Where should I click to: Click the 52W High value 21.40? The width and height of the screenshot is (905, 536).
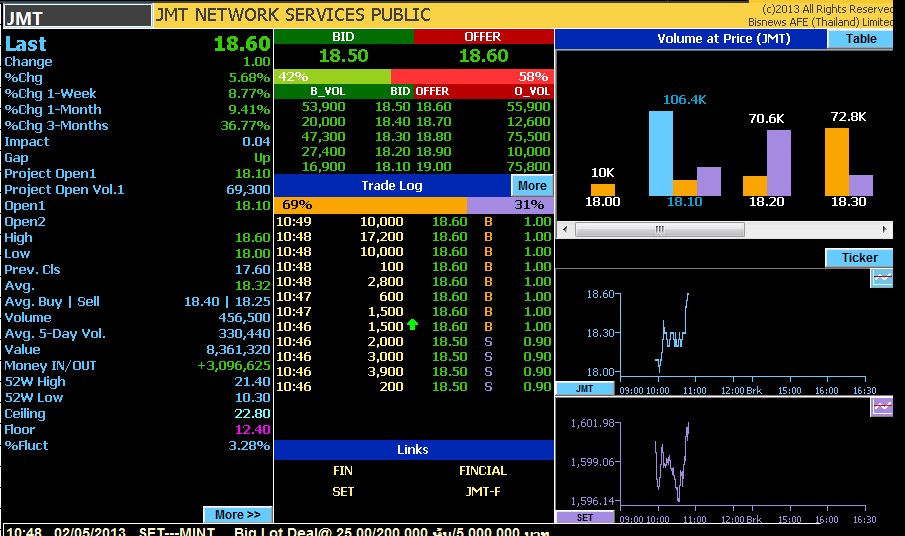click(x=252, y=381)
